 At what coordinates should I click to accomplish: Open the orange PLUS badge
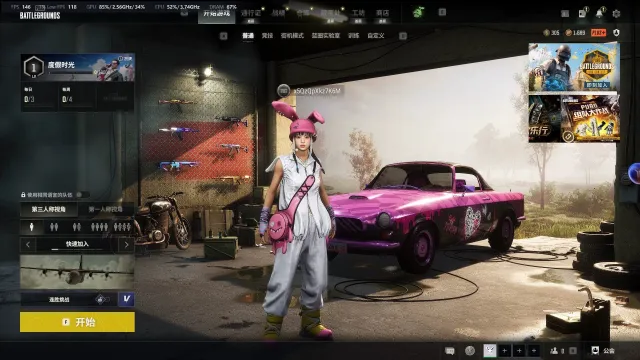[x=598, y=33]
